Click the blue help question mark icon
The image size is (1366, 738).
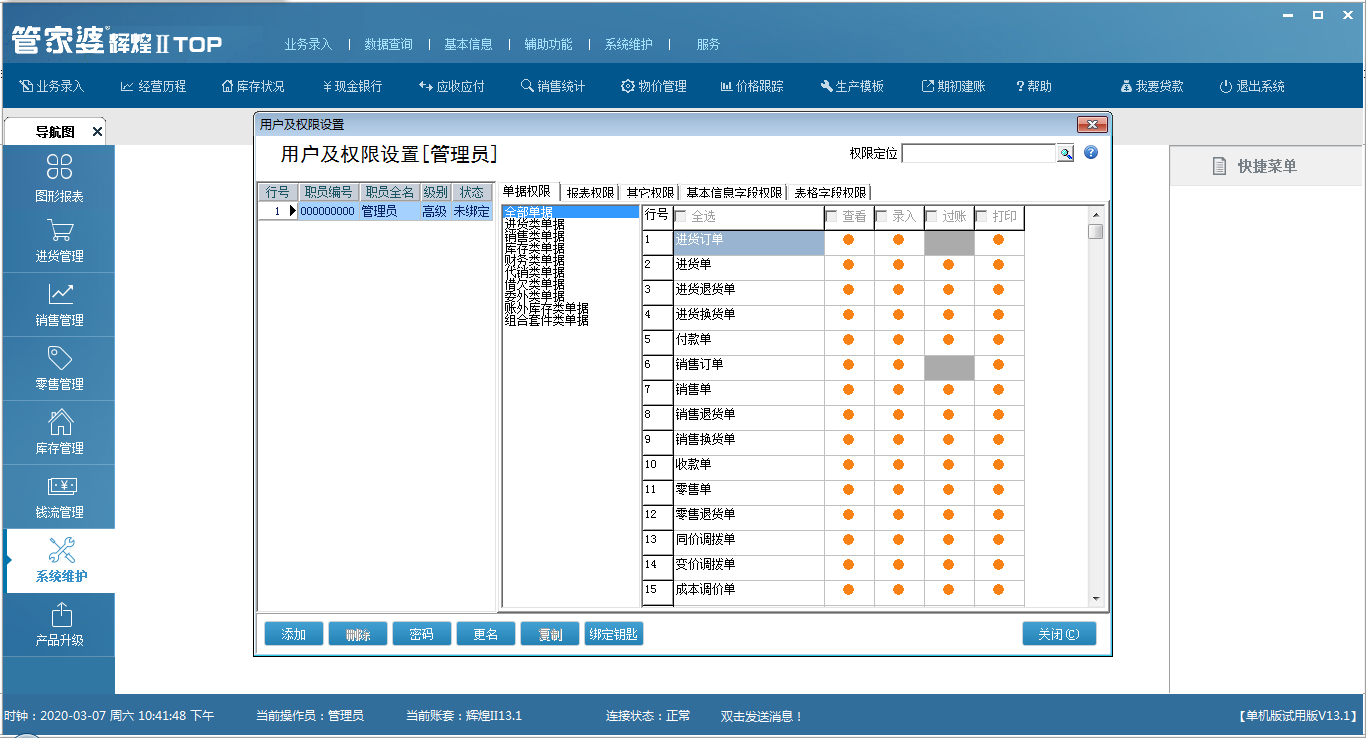1091,153
